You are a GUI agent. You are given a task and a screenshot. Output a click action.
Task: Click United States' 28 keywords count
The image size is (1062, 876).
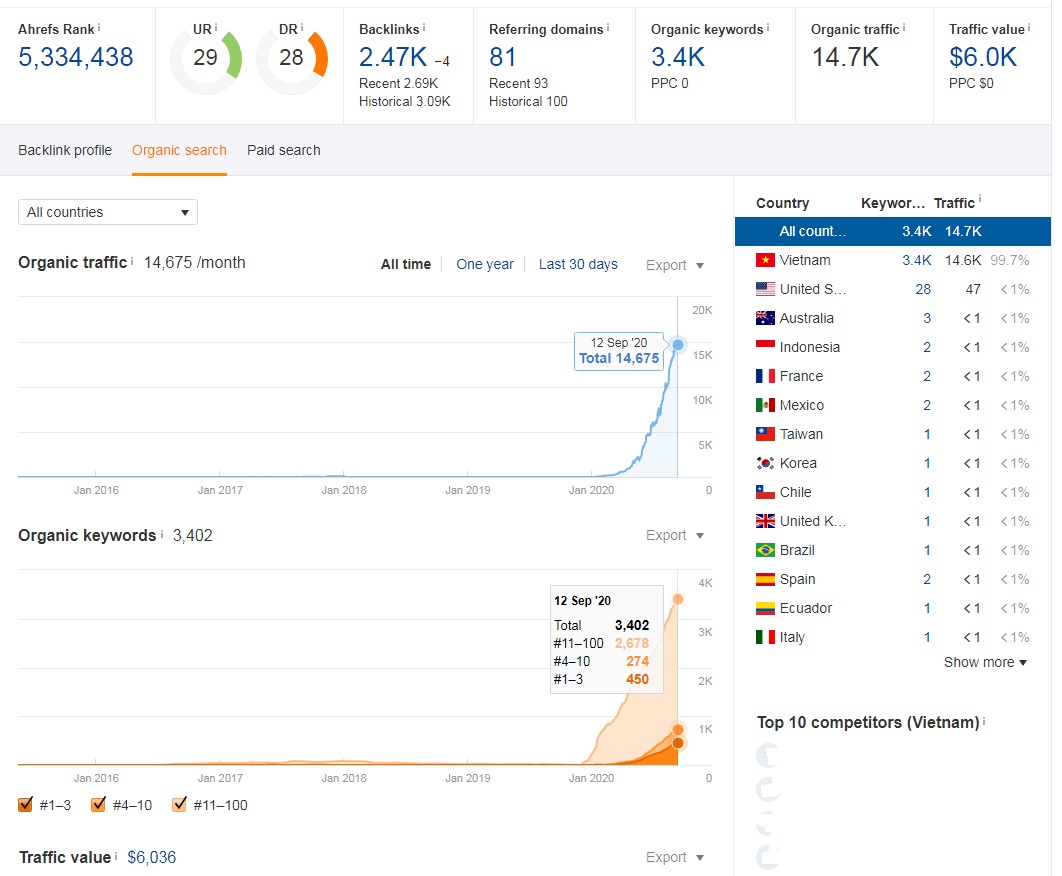(x=923, y=289)
